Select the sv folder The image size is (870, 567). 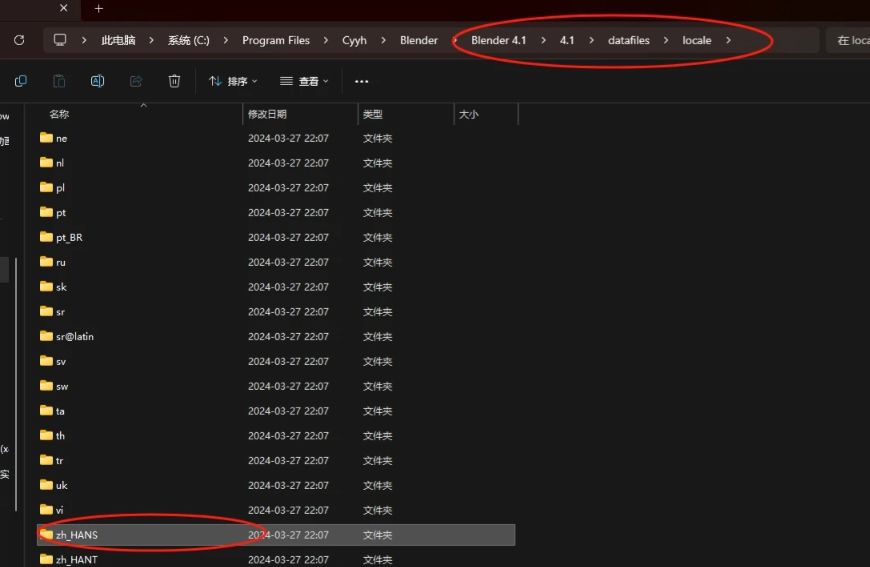click(276, 361)
